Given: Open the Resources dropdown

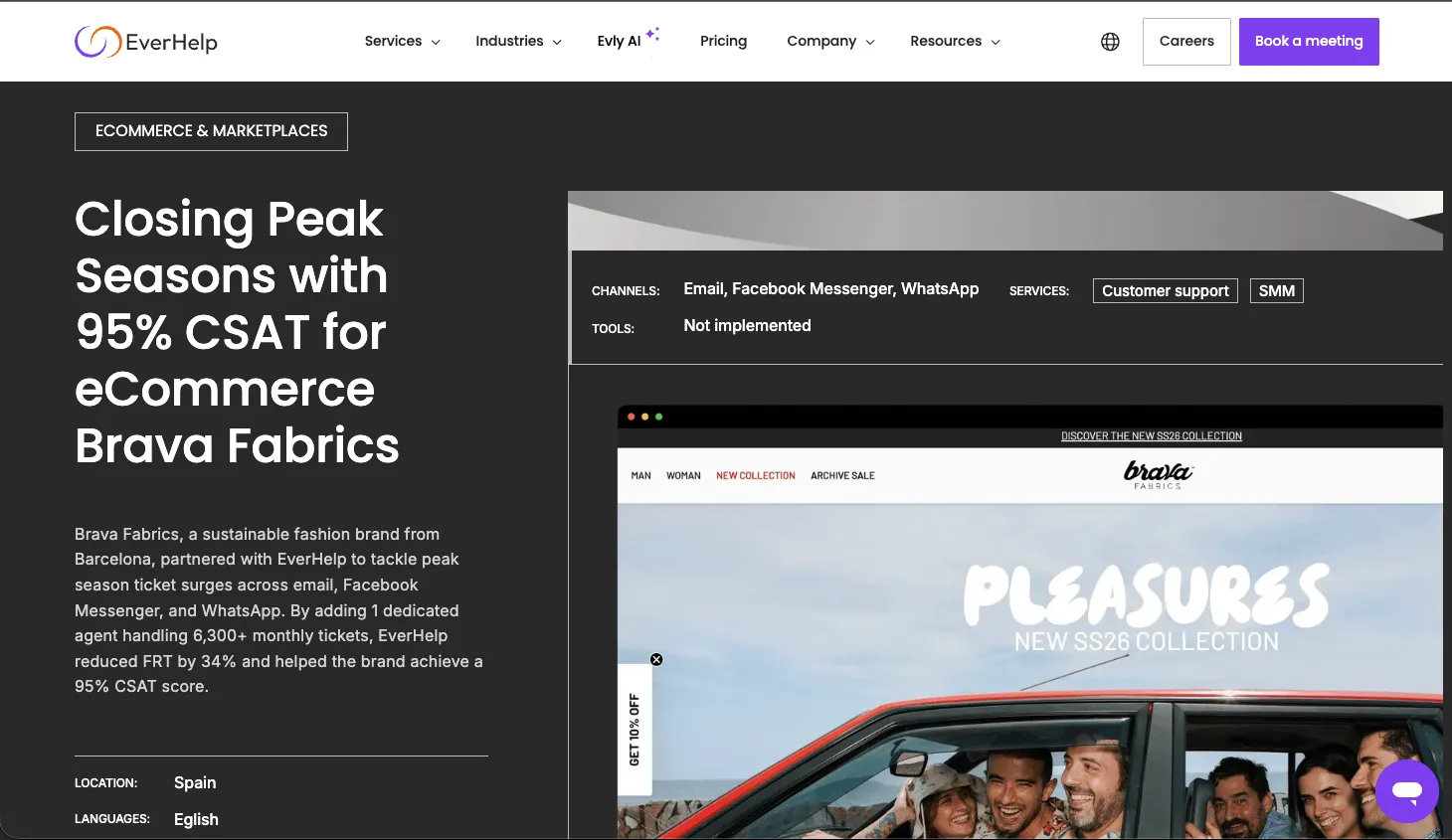Looking at the screenshot, I should click(x=954, y=41).
